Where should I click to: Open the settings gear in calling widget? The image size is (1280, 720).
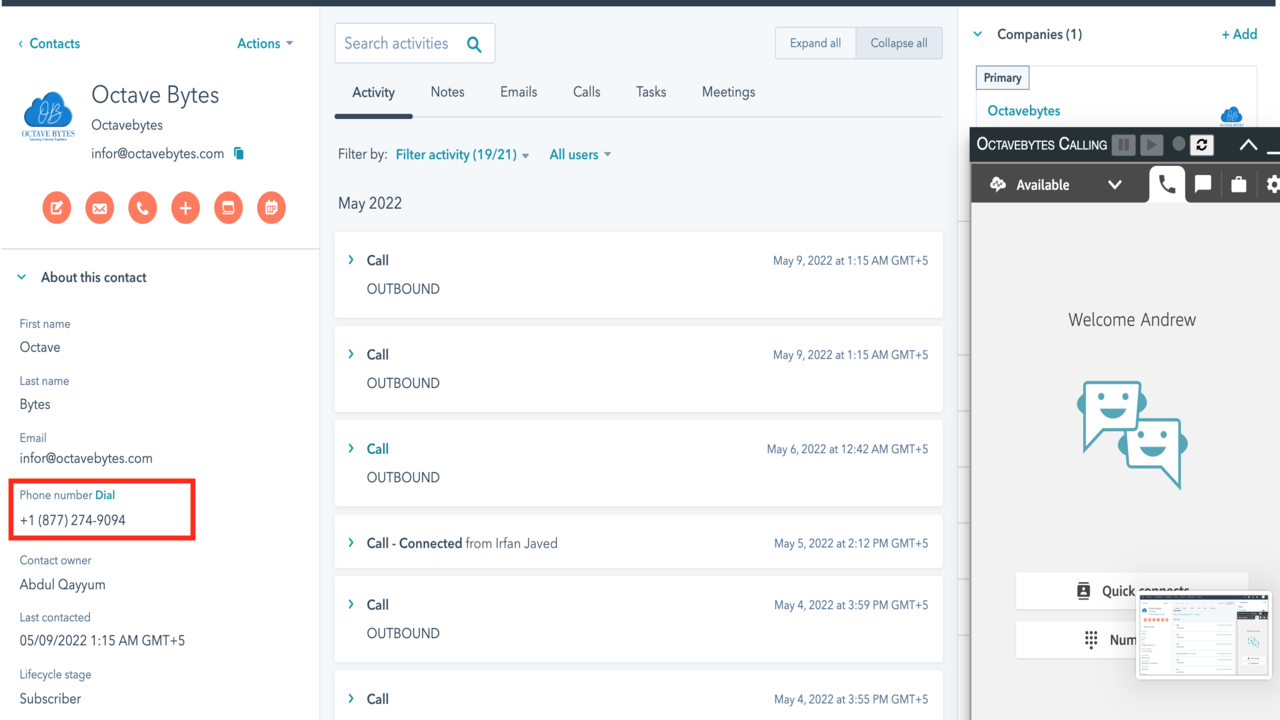point(1272,184)
